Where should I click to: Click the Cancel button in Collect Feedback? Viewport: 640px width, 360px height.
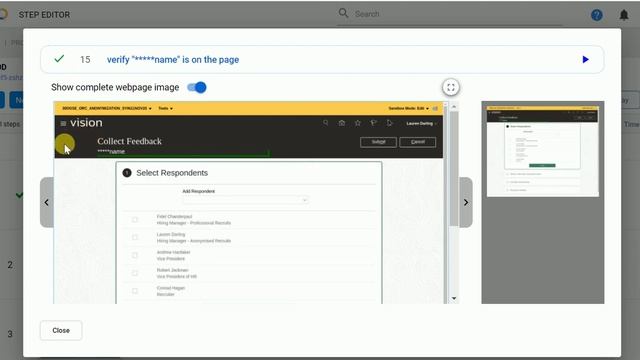(x=418, y=142)
